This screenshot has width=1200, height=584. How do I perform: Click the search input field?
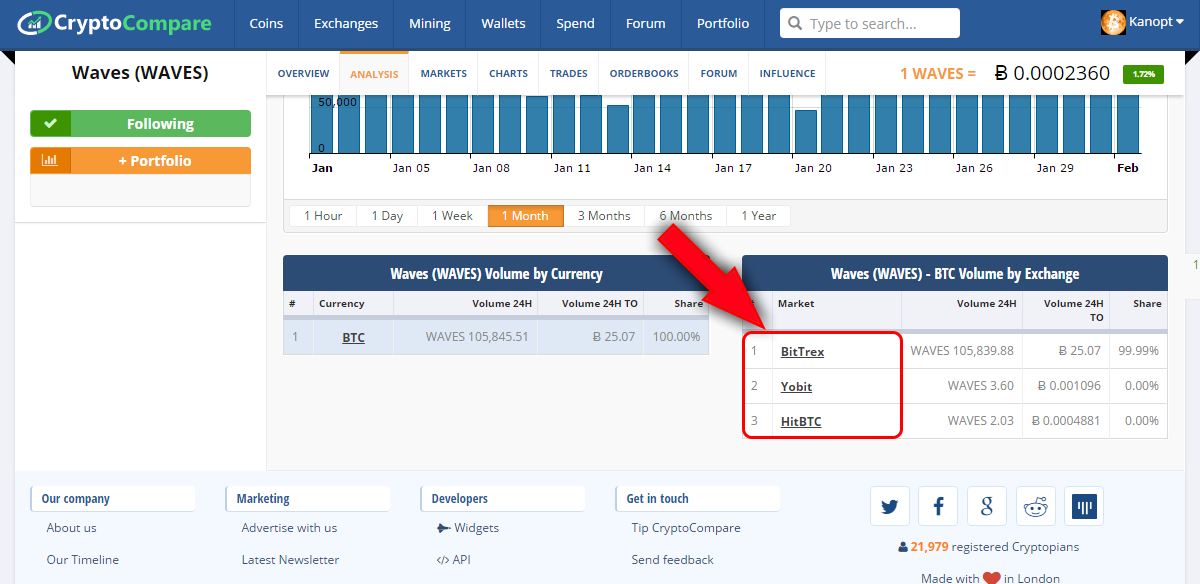click(870, 23)
